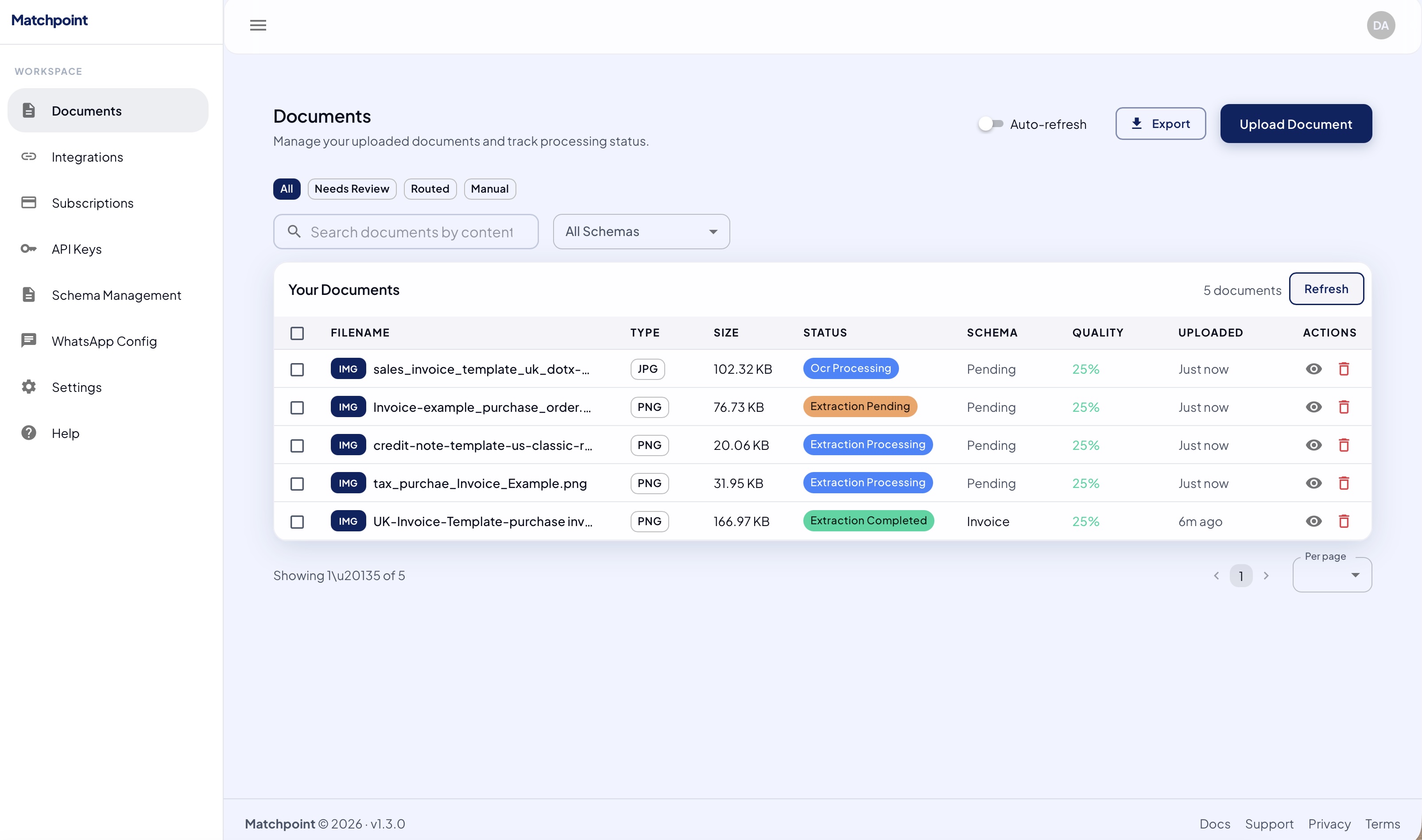Go to next page chevron

point(1266,576)
